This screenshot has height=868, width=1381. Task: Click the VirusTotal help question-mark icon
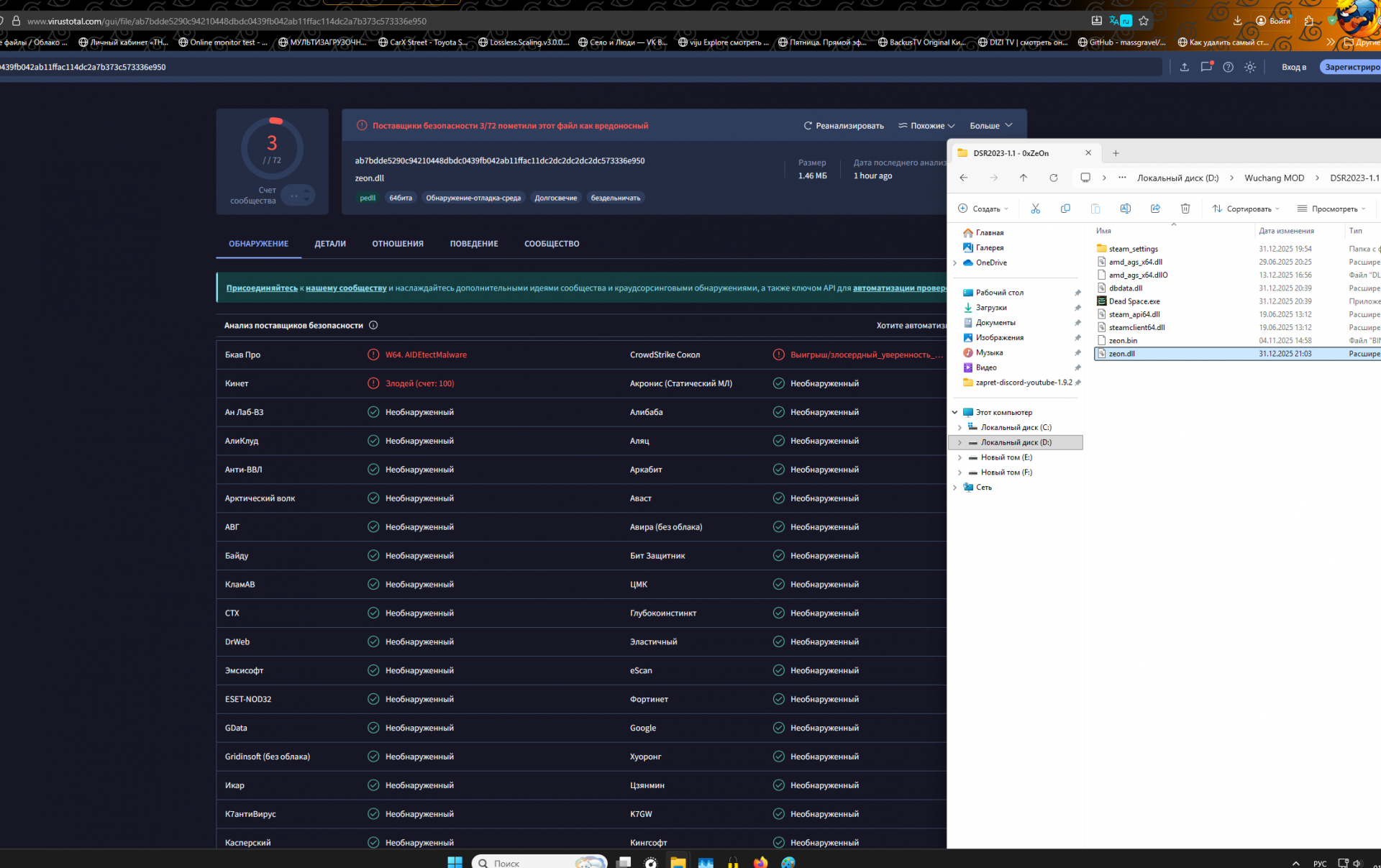[1228, 67]
